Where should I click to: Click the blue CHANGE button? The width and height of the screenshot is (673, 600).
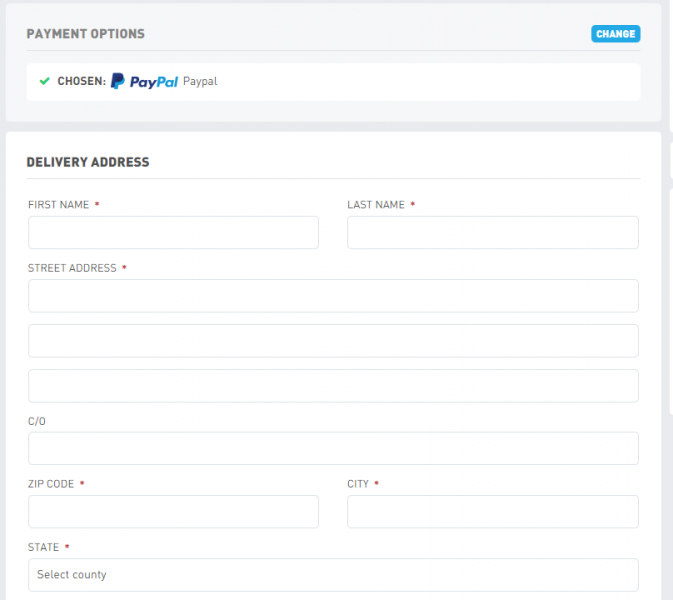[x=615, y=34]
